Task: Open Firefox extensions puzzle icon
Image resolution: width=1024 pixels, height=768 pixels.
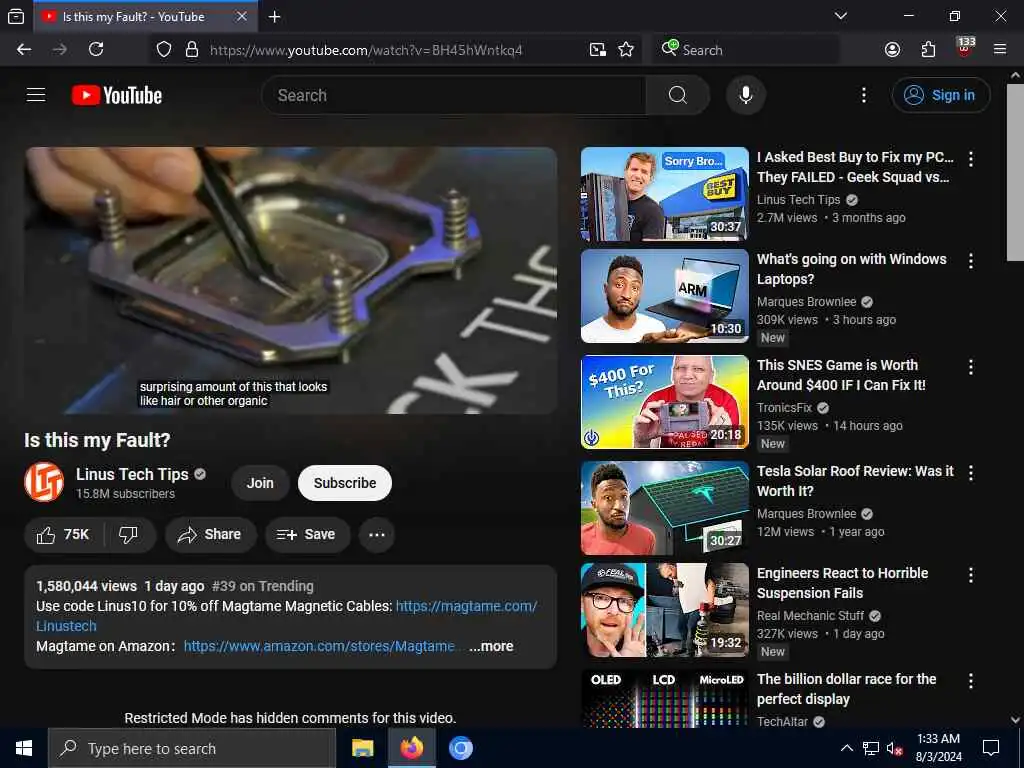Action: pyautogui.click(x=928, y=50)
